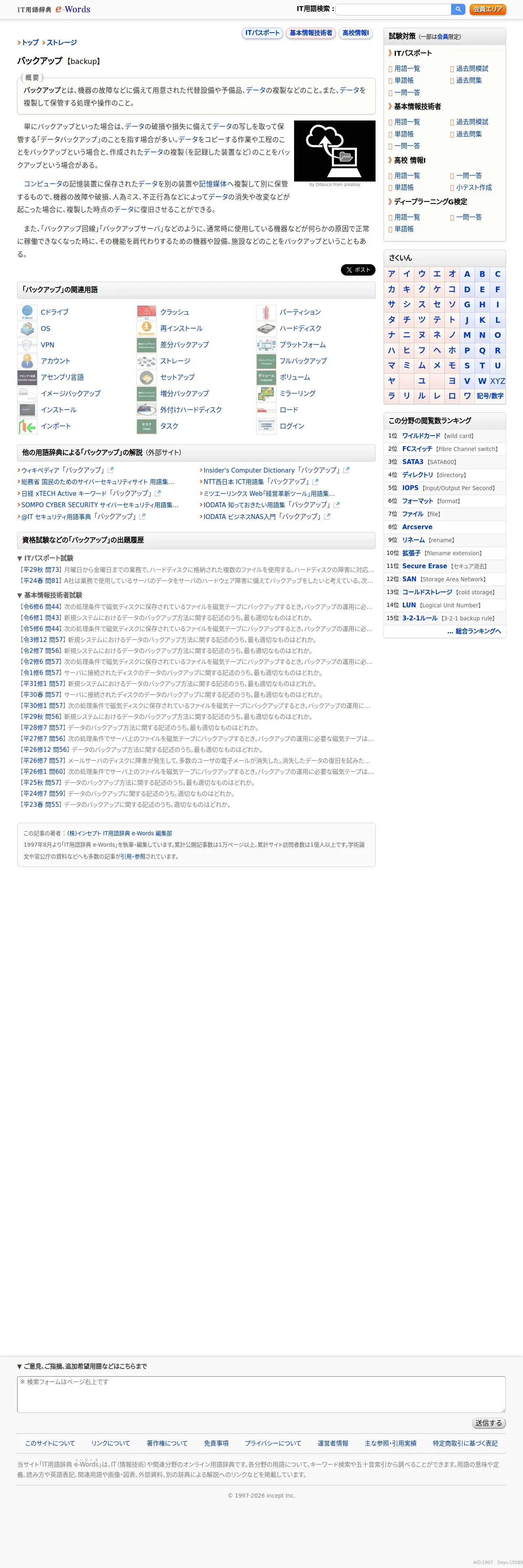This screenshot has width=523, height=1568.
Task: Click the アカウント person icon
Action: point(27,361)
